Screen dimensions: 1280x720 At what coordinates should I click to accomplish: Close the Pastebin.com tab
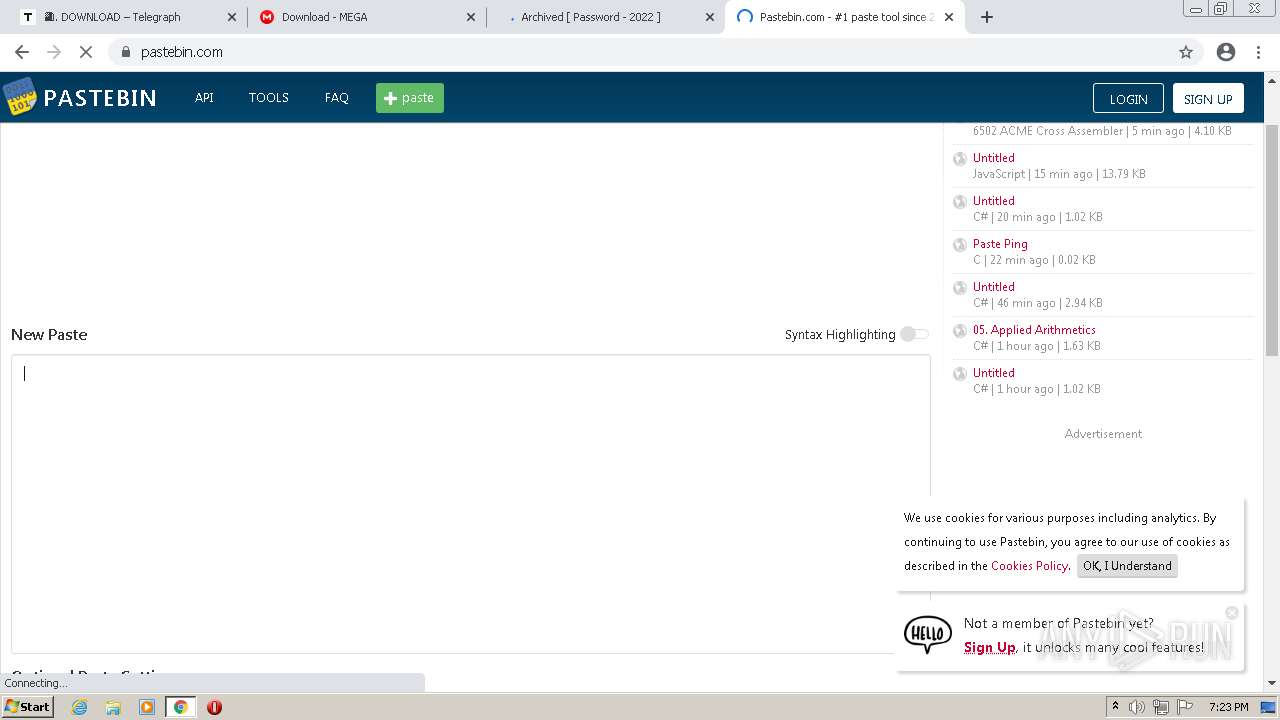pos(949,17)
